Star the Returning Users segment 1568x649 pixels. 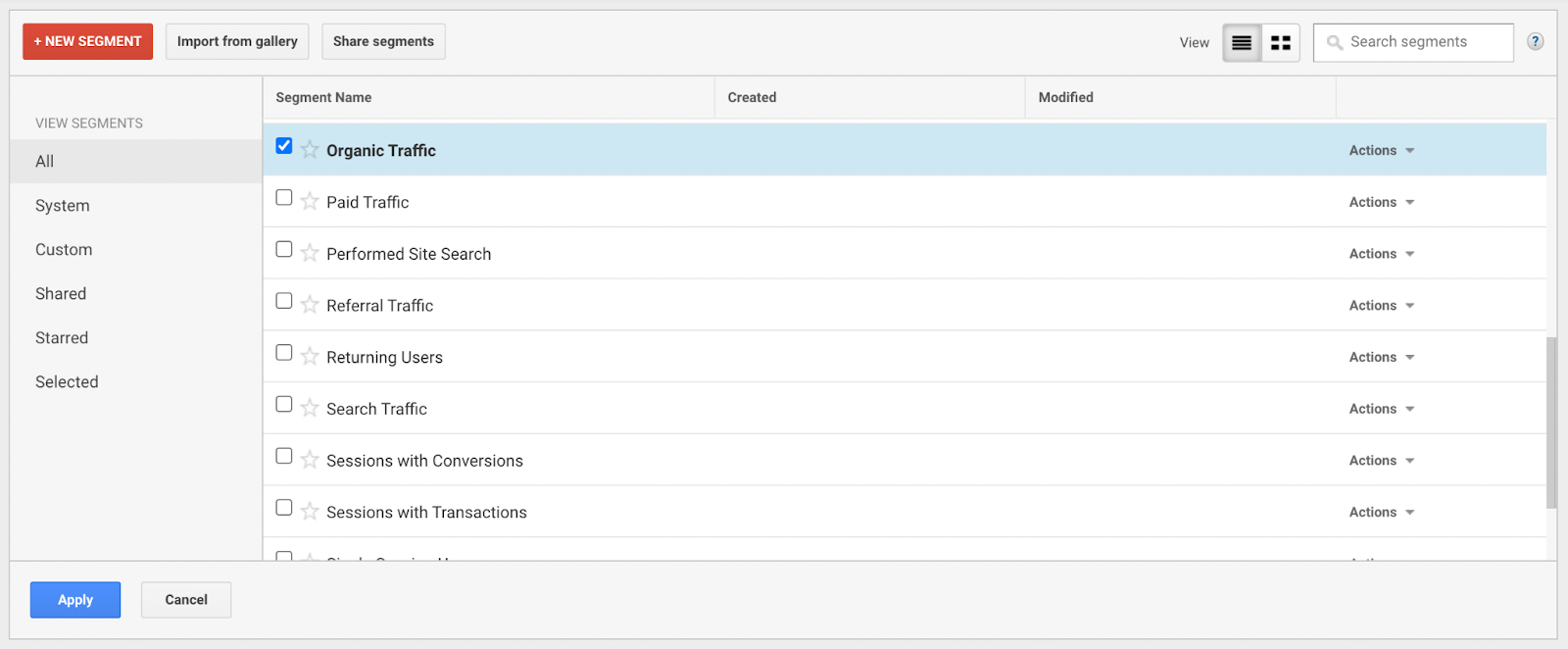click(310, 356)
